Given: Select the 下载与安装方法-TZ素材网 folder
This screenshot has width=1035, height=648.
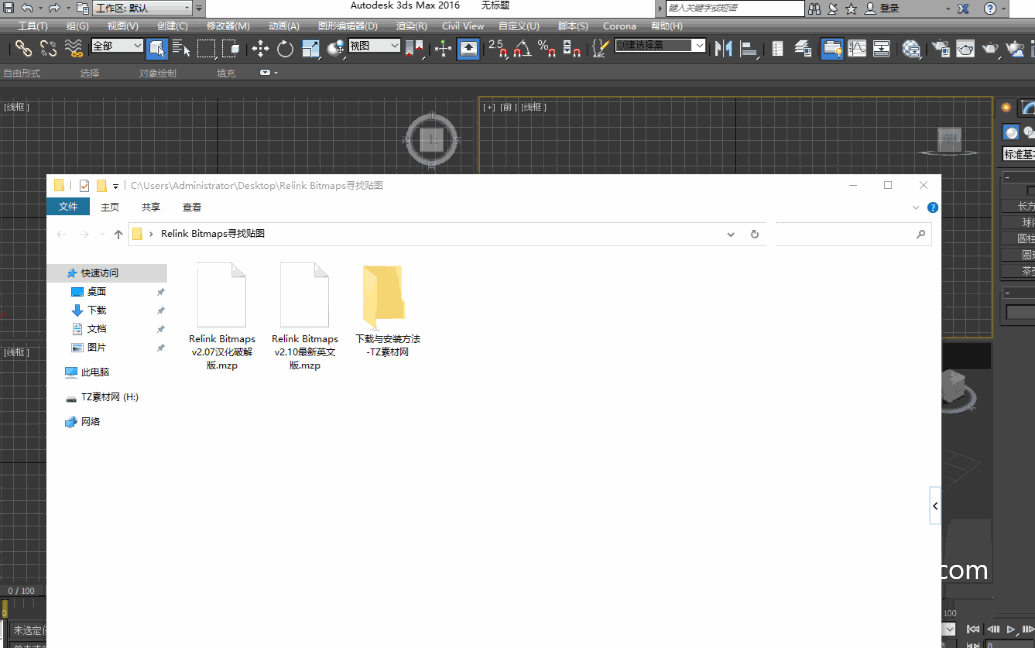Looking at the screenshot, I should click(387, 311).
